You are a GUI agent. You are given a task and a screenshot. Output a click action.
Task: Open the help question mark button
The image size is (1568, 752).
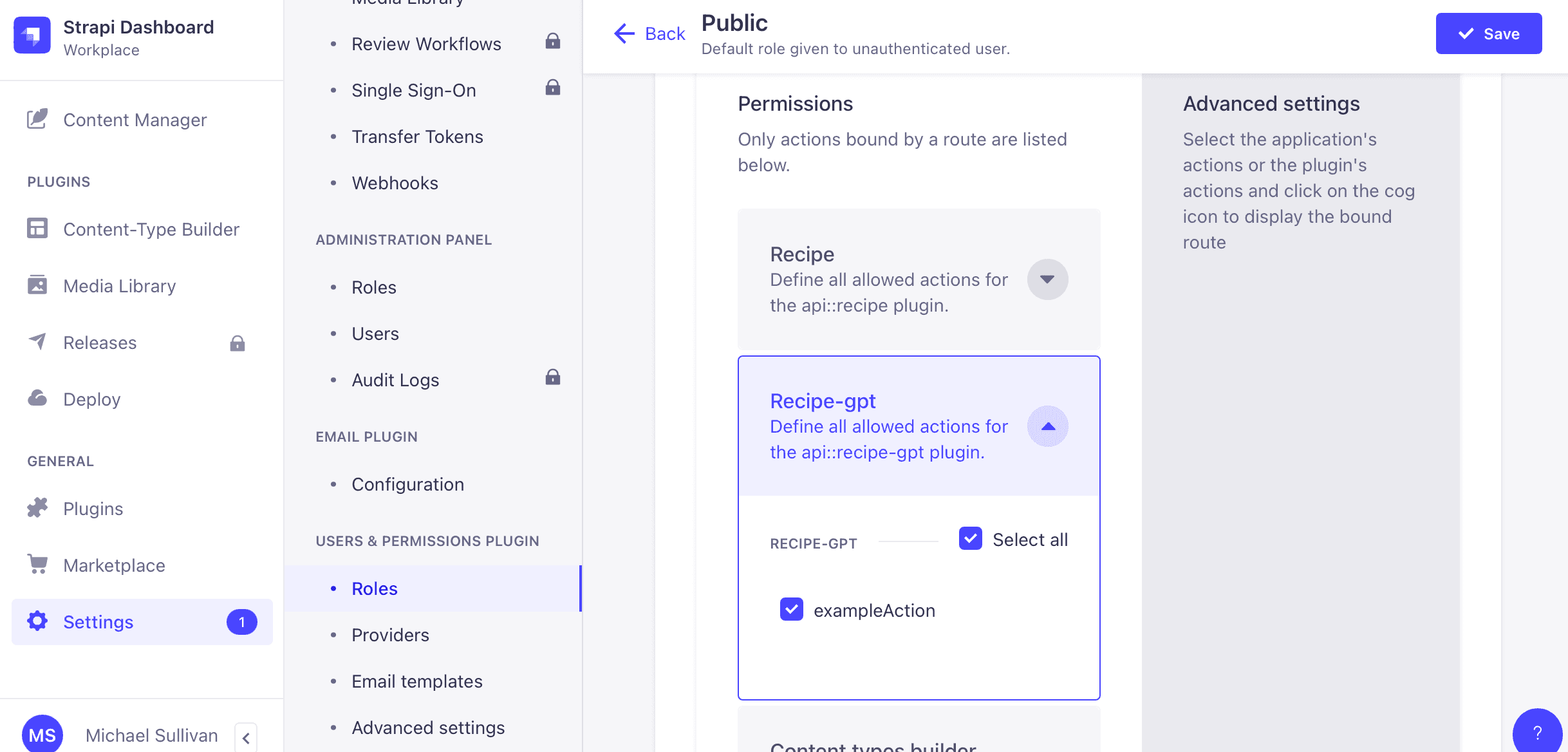click(x=1537, y=733)
